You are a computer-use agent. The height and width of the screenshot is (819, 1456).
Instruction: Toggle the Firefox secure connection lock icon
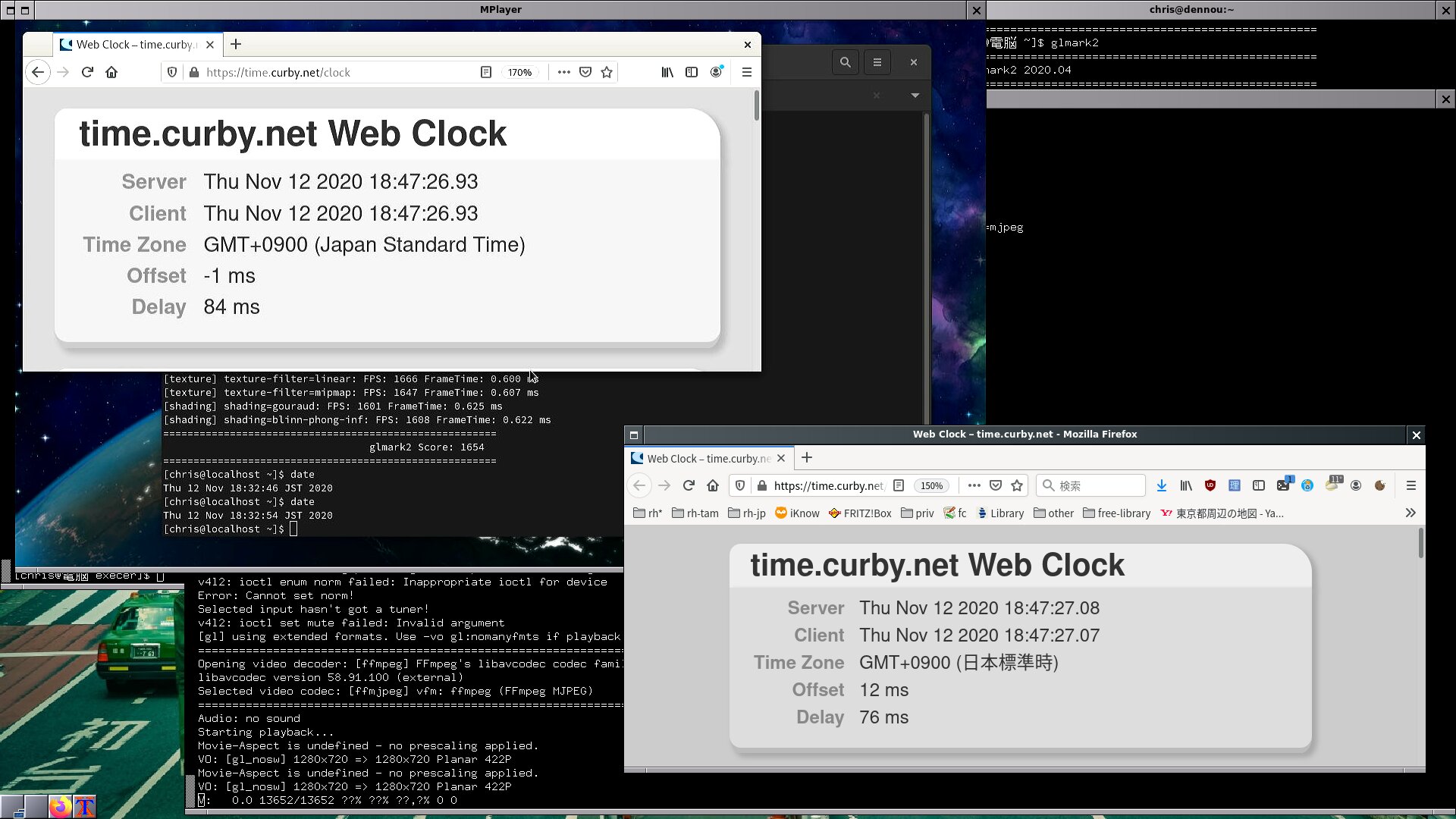point(762,485)
